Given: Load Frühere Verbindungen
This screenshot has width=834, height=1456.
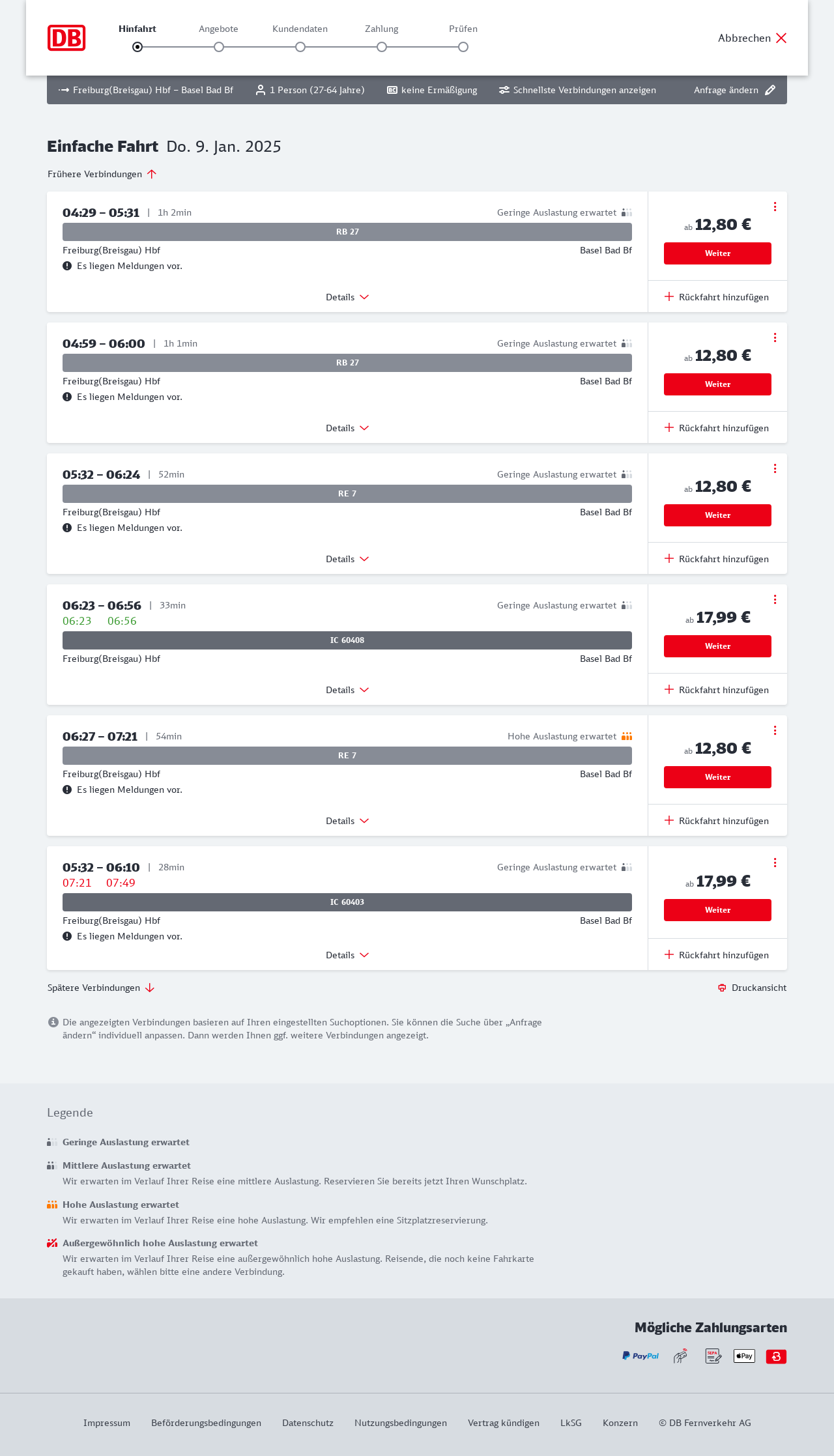Looking at the screenshot, I should point(102,174).
